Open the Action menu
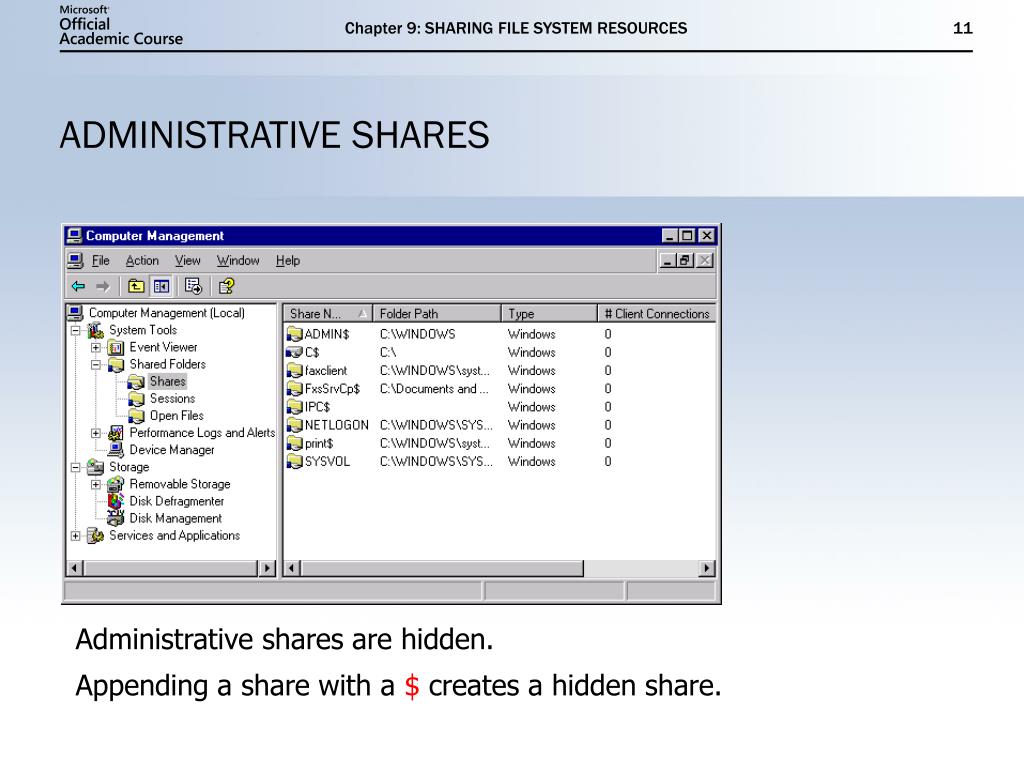Image resolution: width=1024 pixels, height=768 pixels. (142, 261)
